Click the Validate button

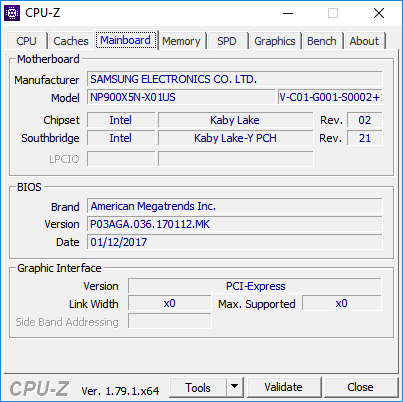(284, 387)
